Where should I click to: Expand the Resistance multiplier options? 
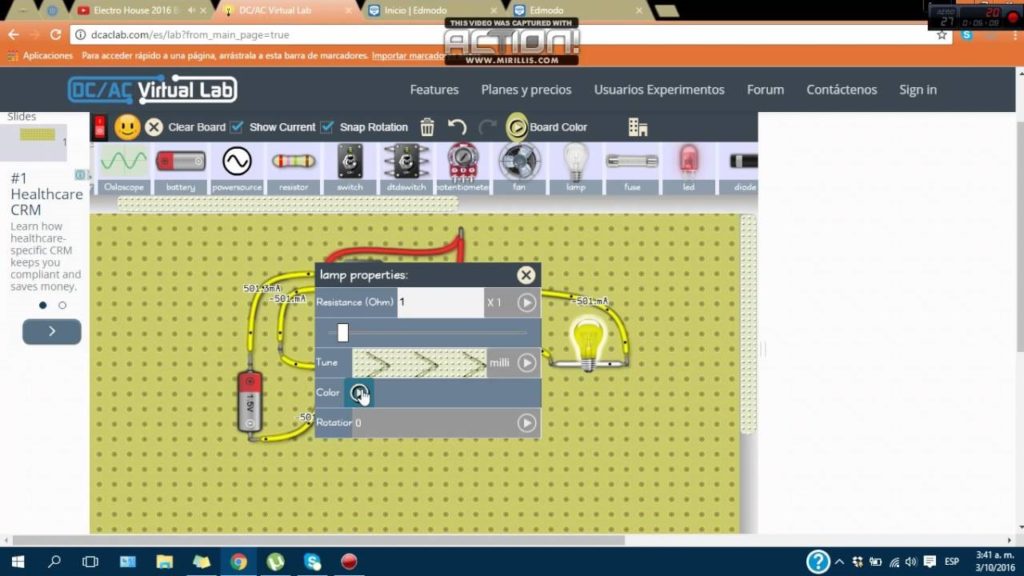(528, 302)
